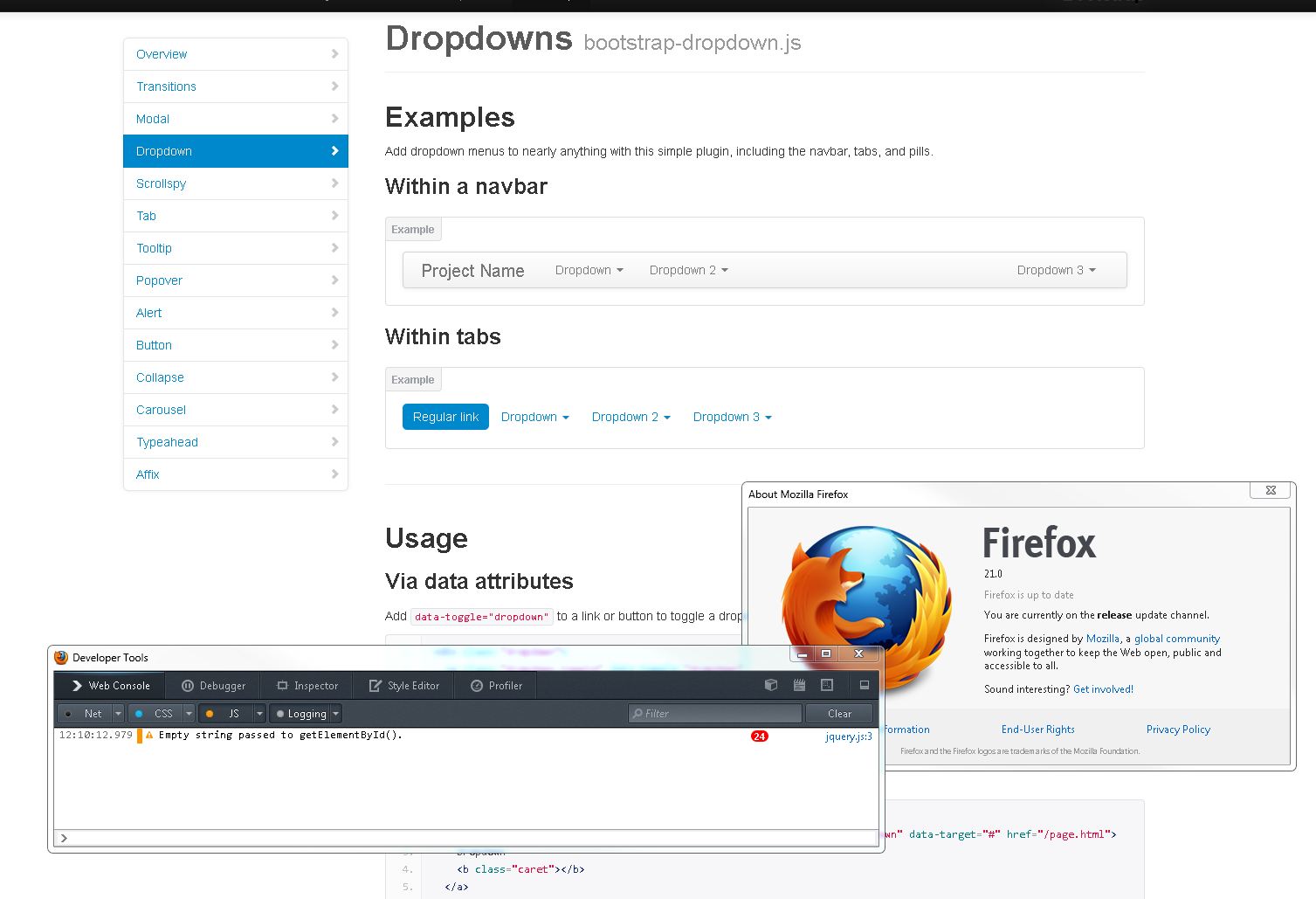Image resolution: width=1316 pixels, height=899 pixels.
Task: Go to Tooltip in sidebar
Action: coord(236,248)
